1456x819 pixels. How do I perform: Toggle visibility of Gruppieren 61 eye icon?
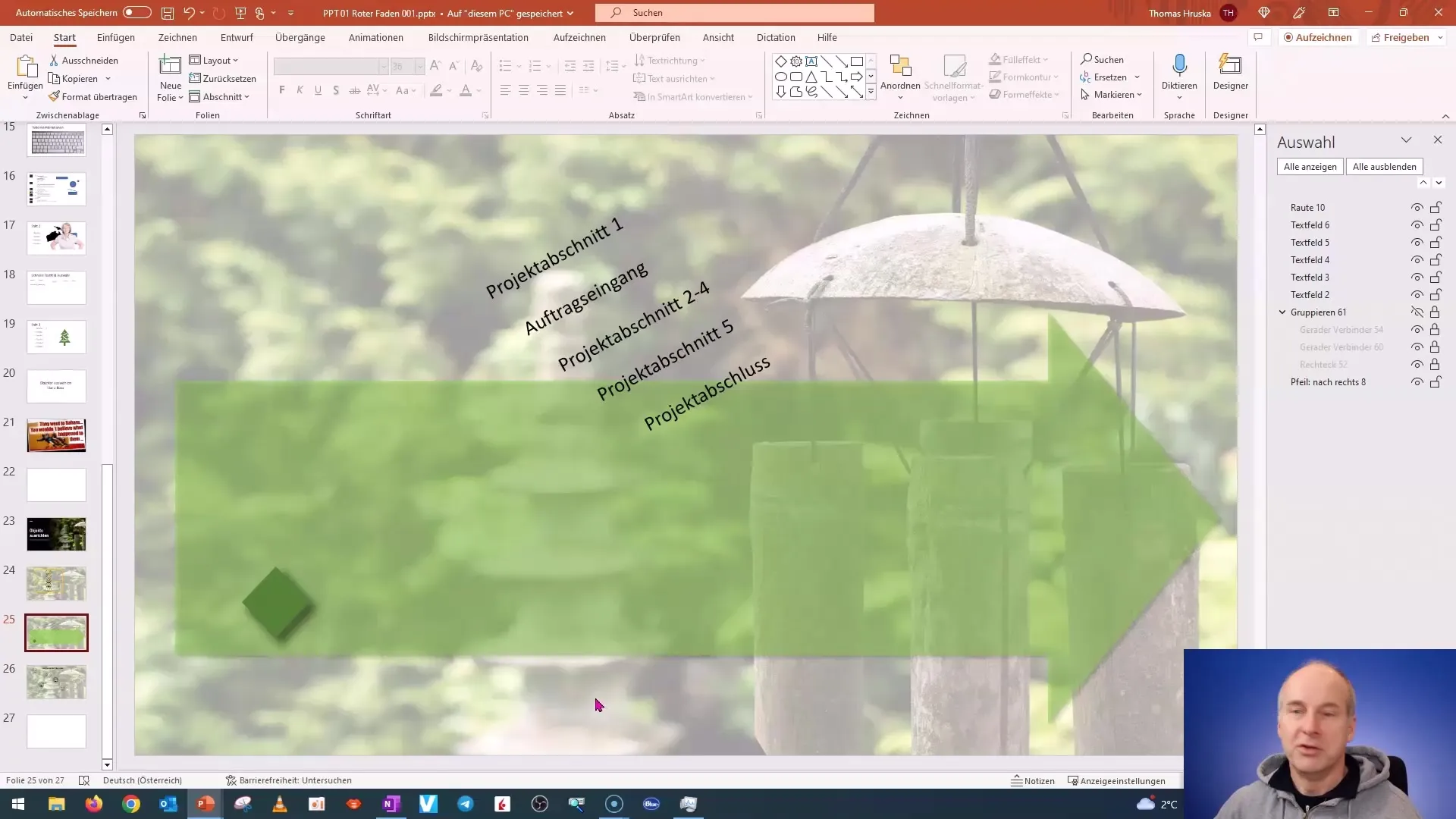[x=1417, y=311]
